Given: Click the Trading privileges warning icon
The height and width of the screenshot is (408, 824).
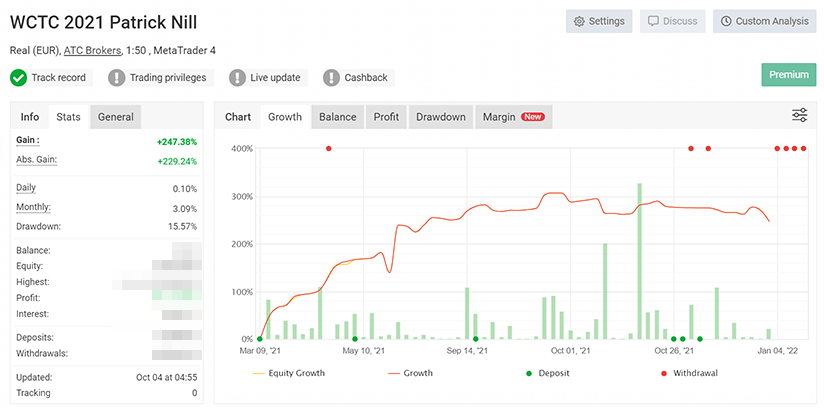Looking at the screenshot, I should coord(117,78).
